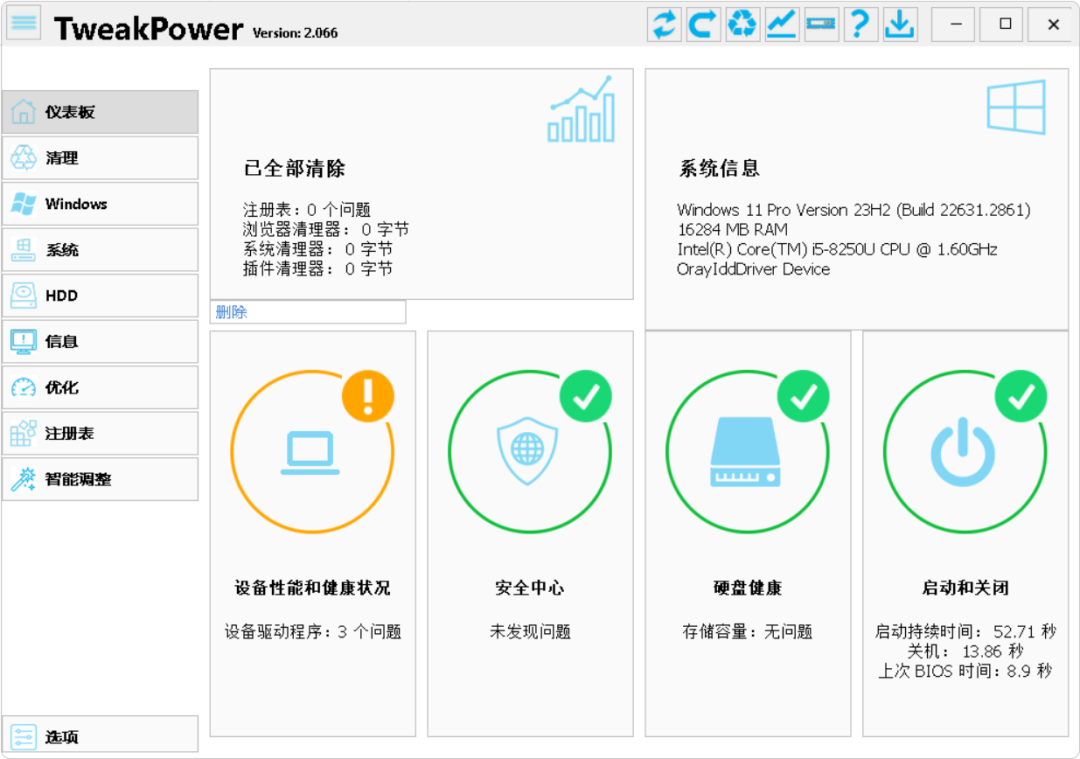This screenshot has height=759, width=1080.
Task: Click the Intel Core i5-8250U CPU text
Action: point(837,249)
